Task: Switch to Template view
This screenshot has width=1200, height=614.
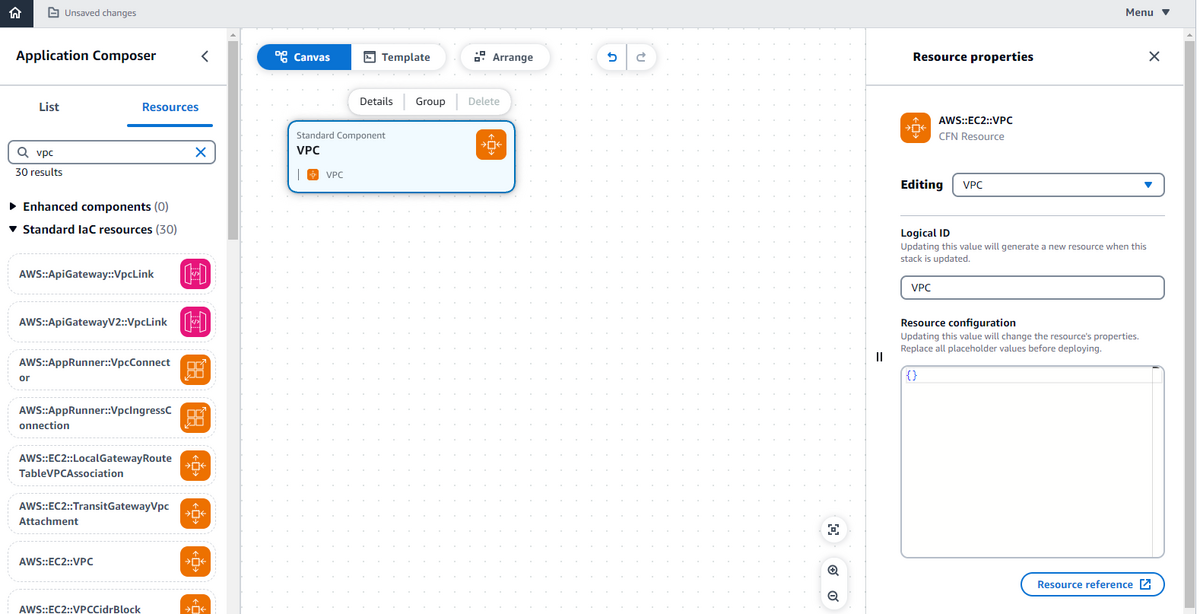Action: tap(396, 57)
